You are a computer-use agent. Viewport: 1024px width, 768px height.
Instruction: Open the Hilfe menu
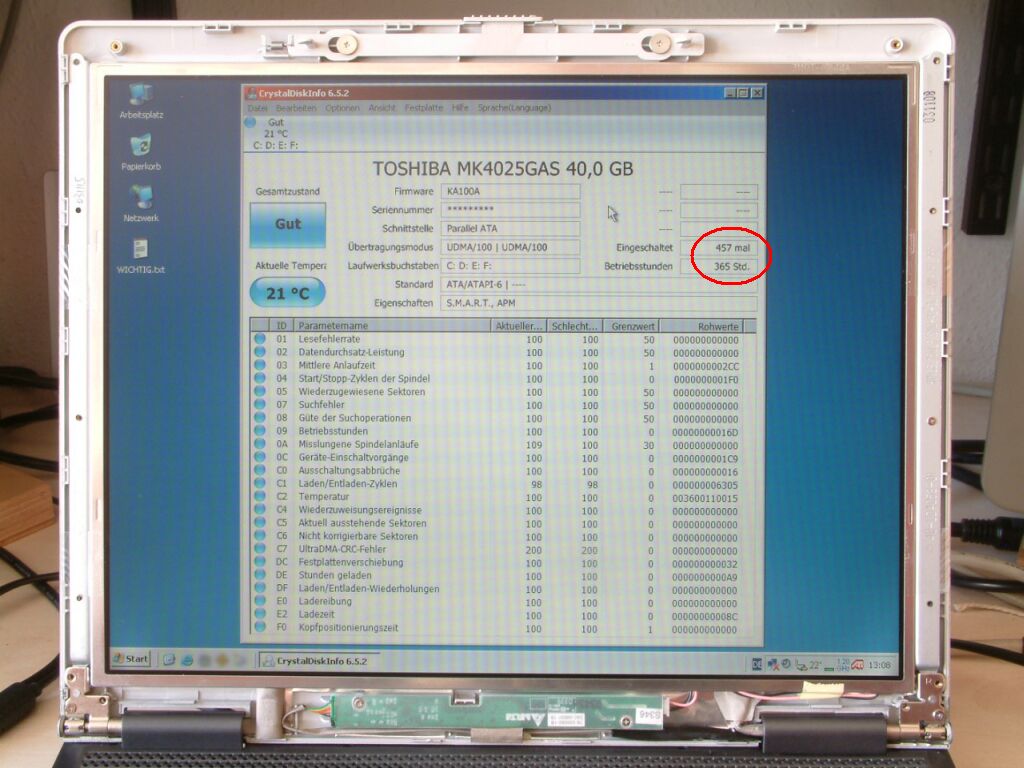(460, 108)
